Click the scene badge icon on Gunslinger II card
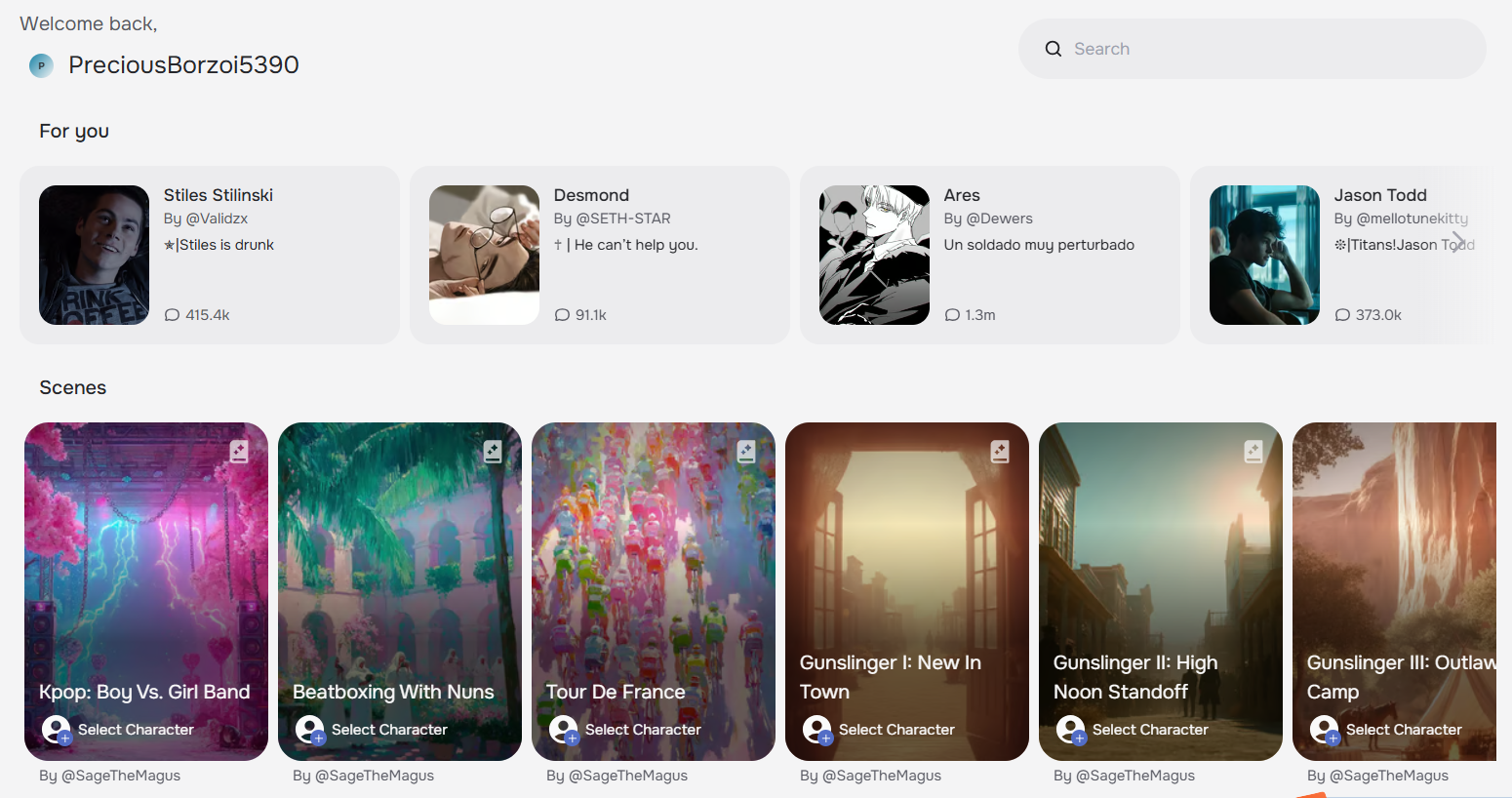1512x798 pixels. [x=1253, y=451]
